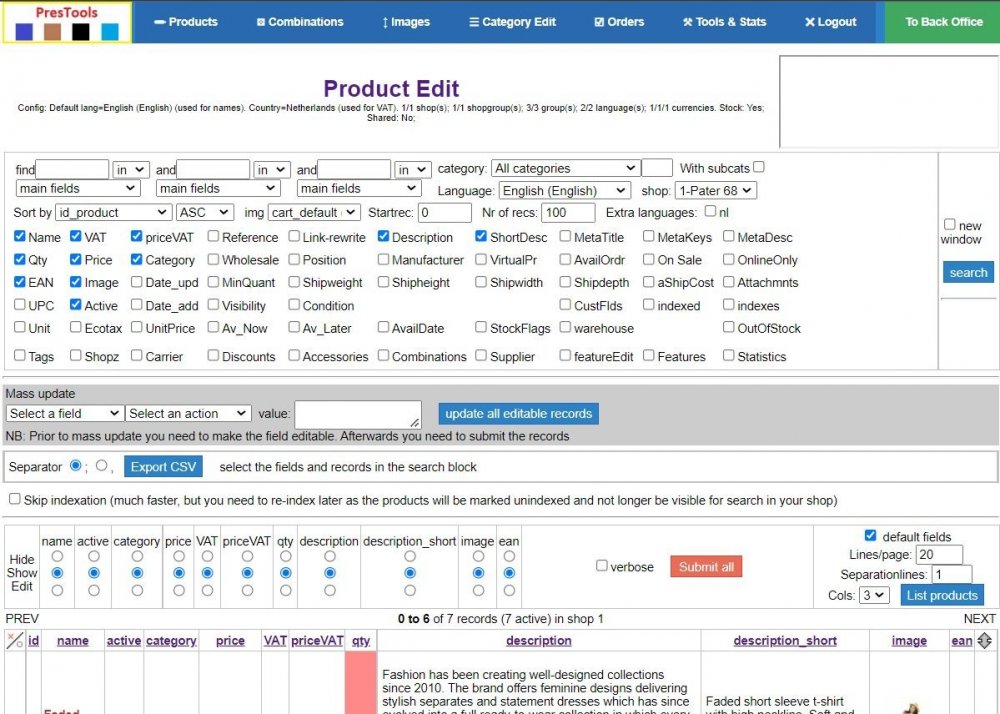This screenshot has height=714, width=1000.
Task: Enable Skip indexation checkbox
Action: click(15, 499)
